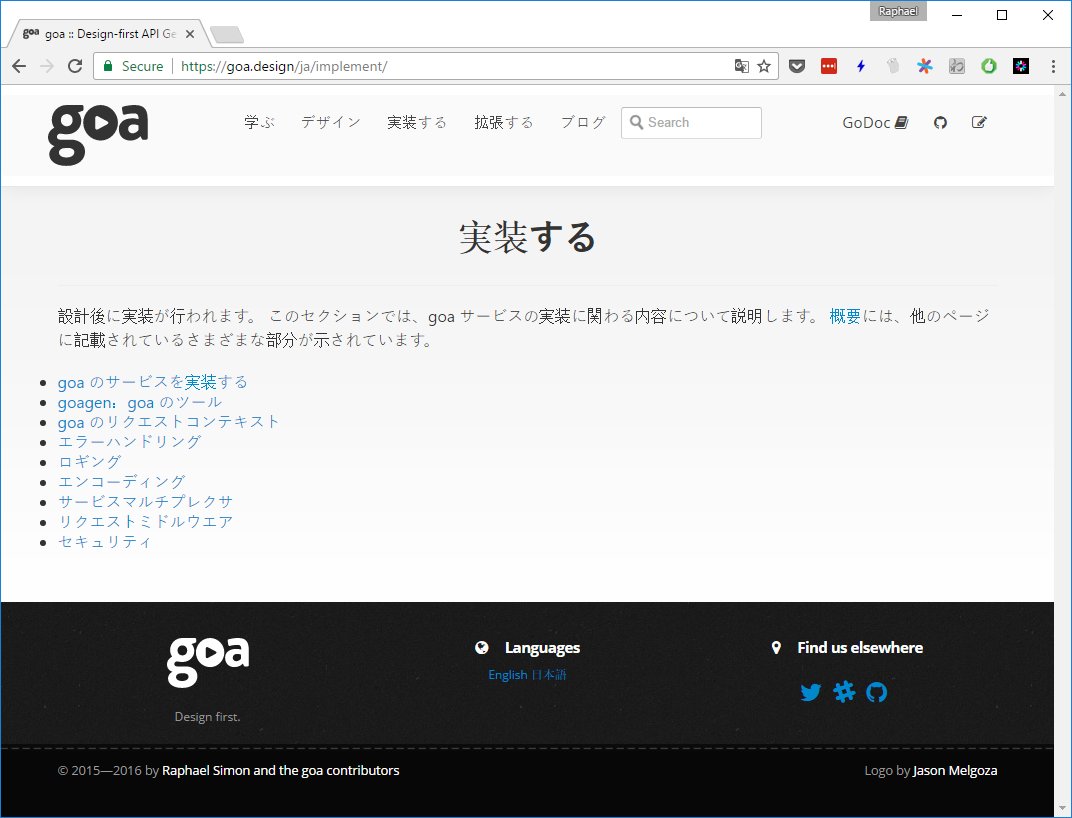Image resolution: width=1072 pixels, height=818 pixels.
Task: Click the white goa logo in footer
Action: point(208,662)
